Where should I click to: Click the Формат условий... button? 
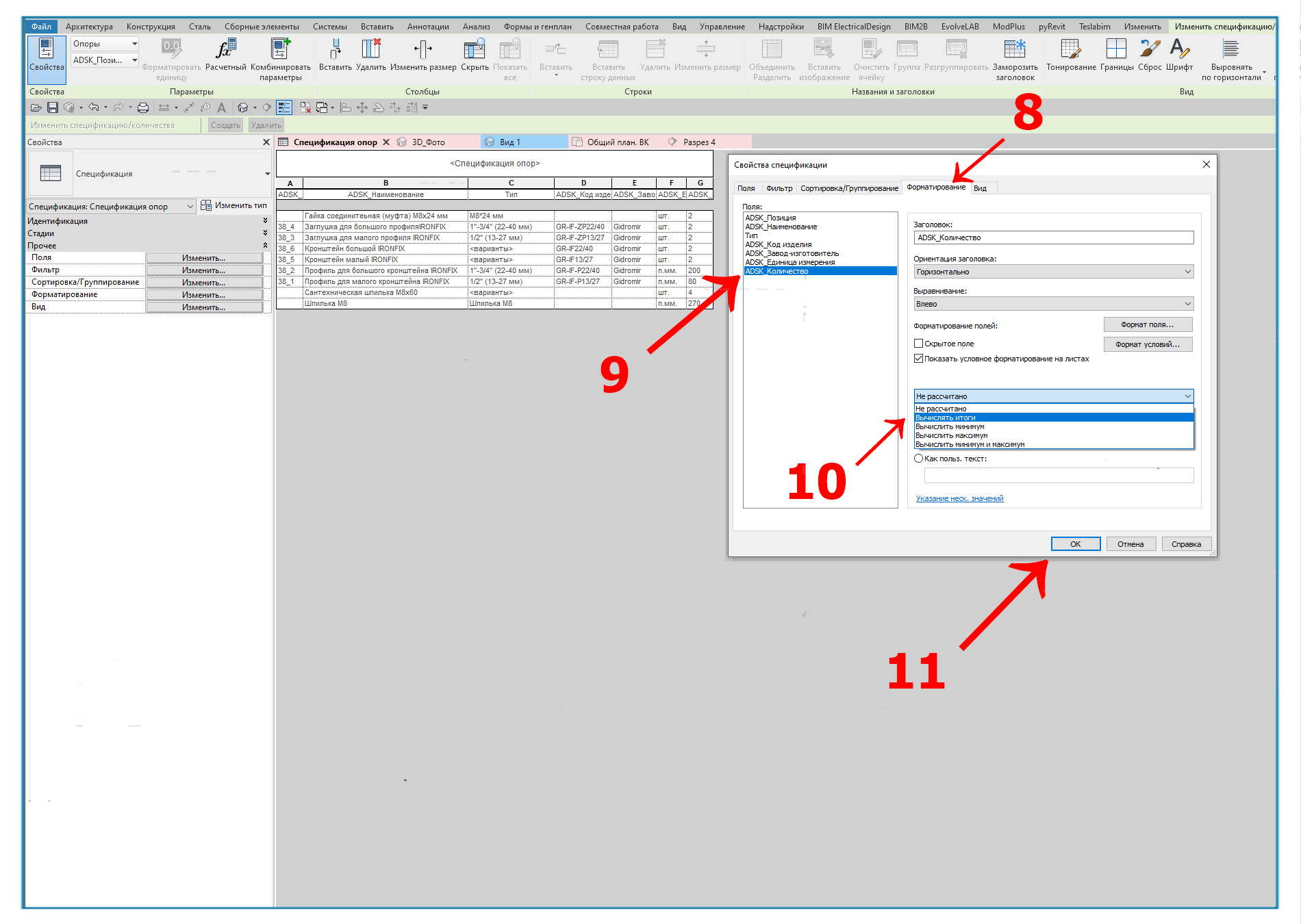pyautogui.click(x=1148, y=344)
